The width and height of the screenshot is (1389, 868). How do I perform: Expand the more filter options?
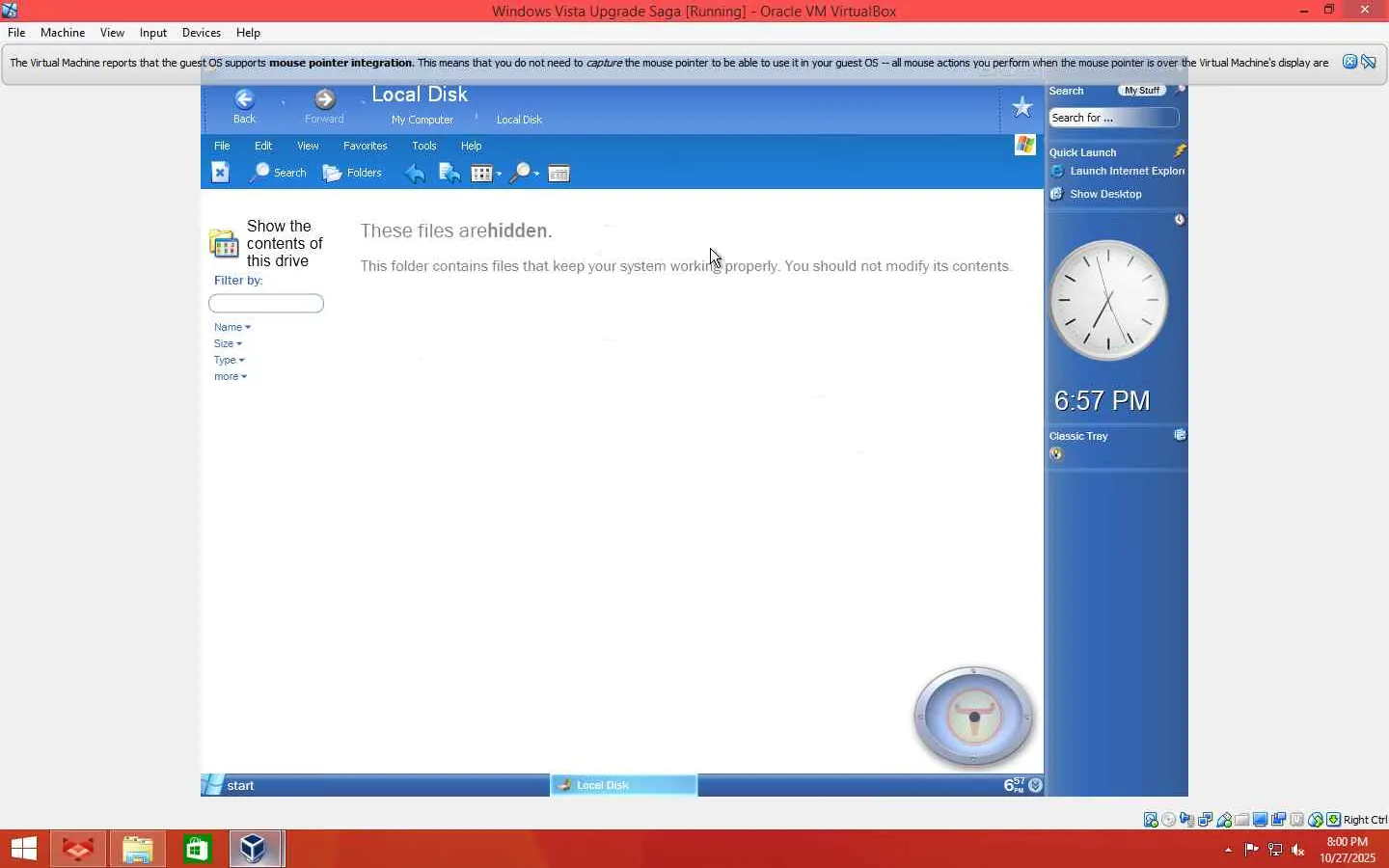pos(231,376)
